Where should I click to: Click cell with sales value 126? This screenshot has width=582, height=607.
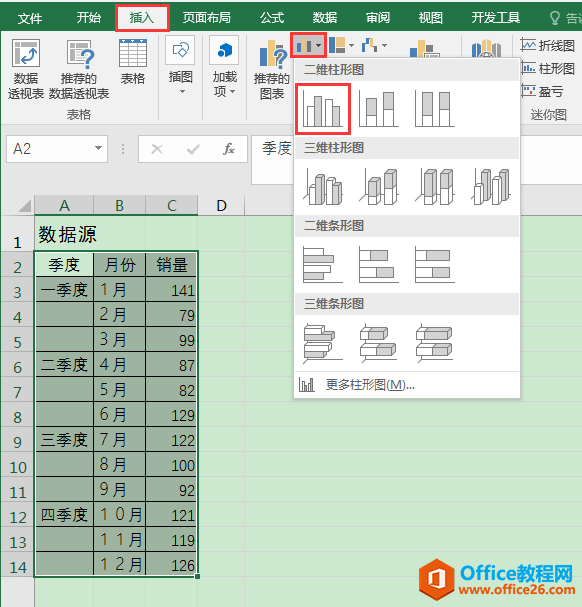[x=172, y=564]
